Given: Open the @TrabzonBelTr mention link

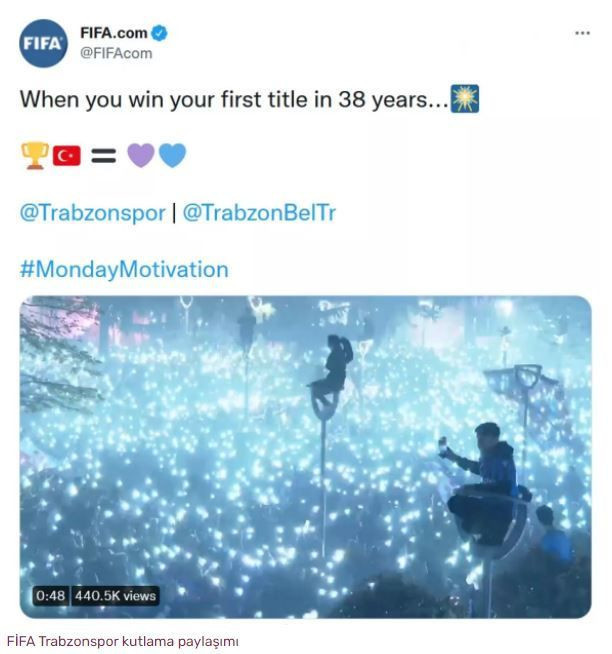Looking at the screenshot, I should tap(259, 213).
